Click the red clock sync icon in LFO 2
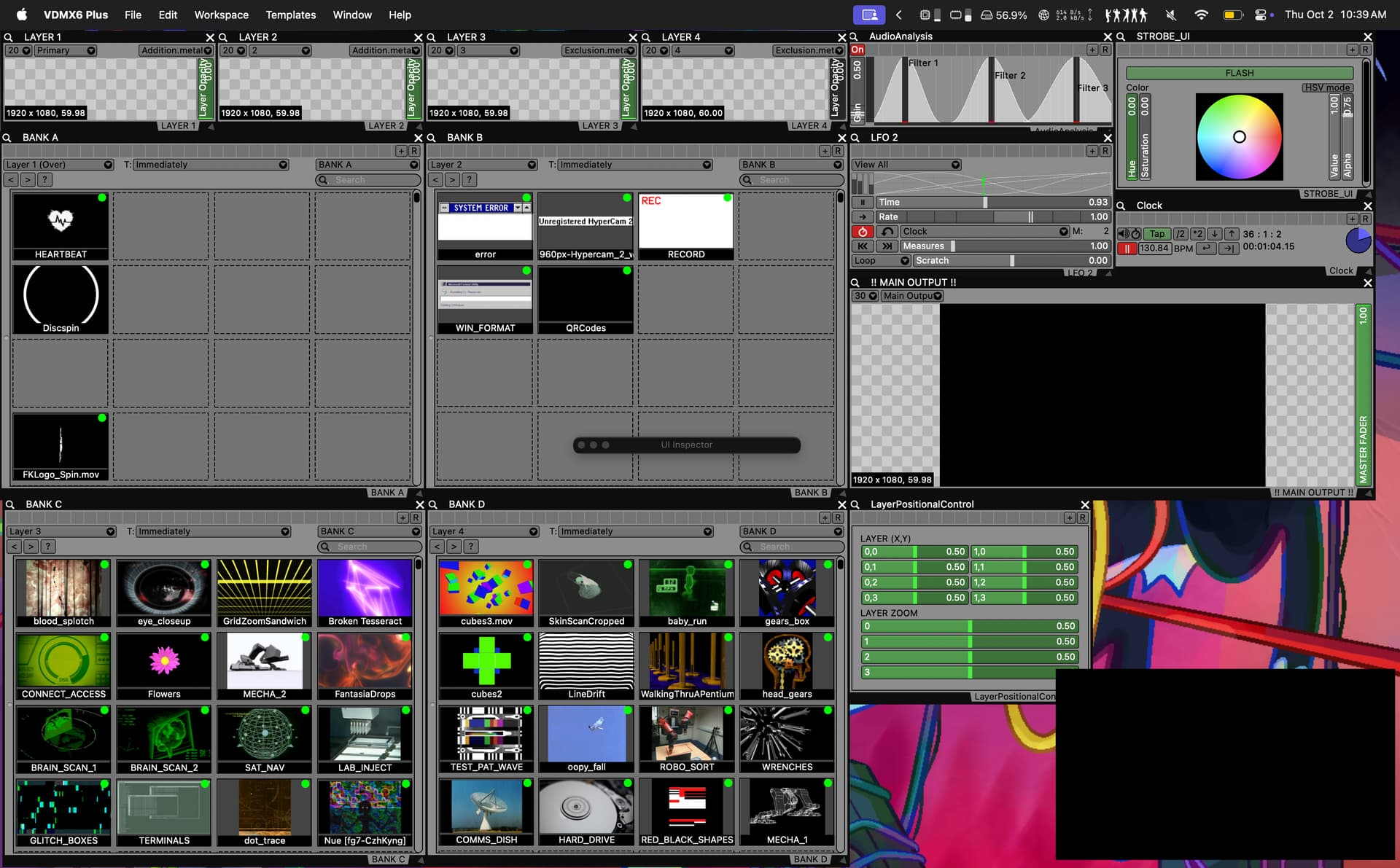The height and width of the screenshot is (868, 1400). click(863, 232)
